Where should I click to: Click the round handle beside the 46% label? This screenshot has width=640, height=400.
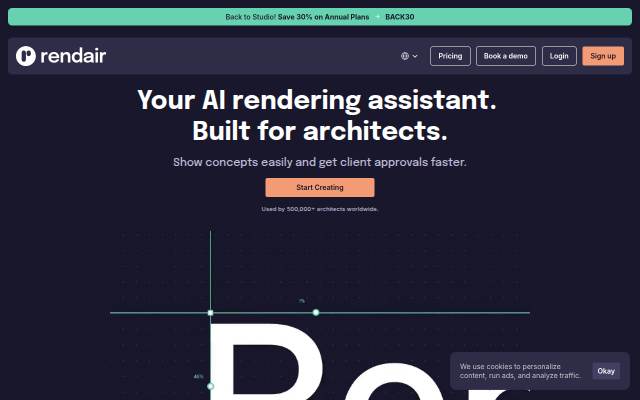[x=210, y=386]
